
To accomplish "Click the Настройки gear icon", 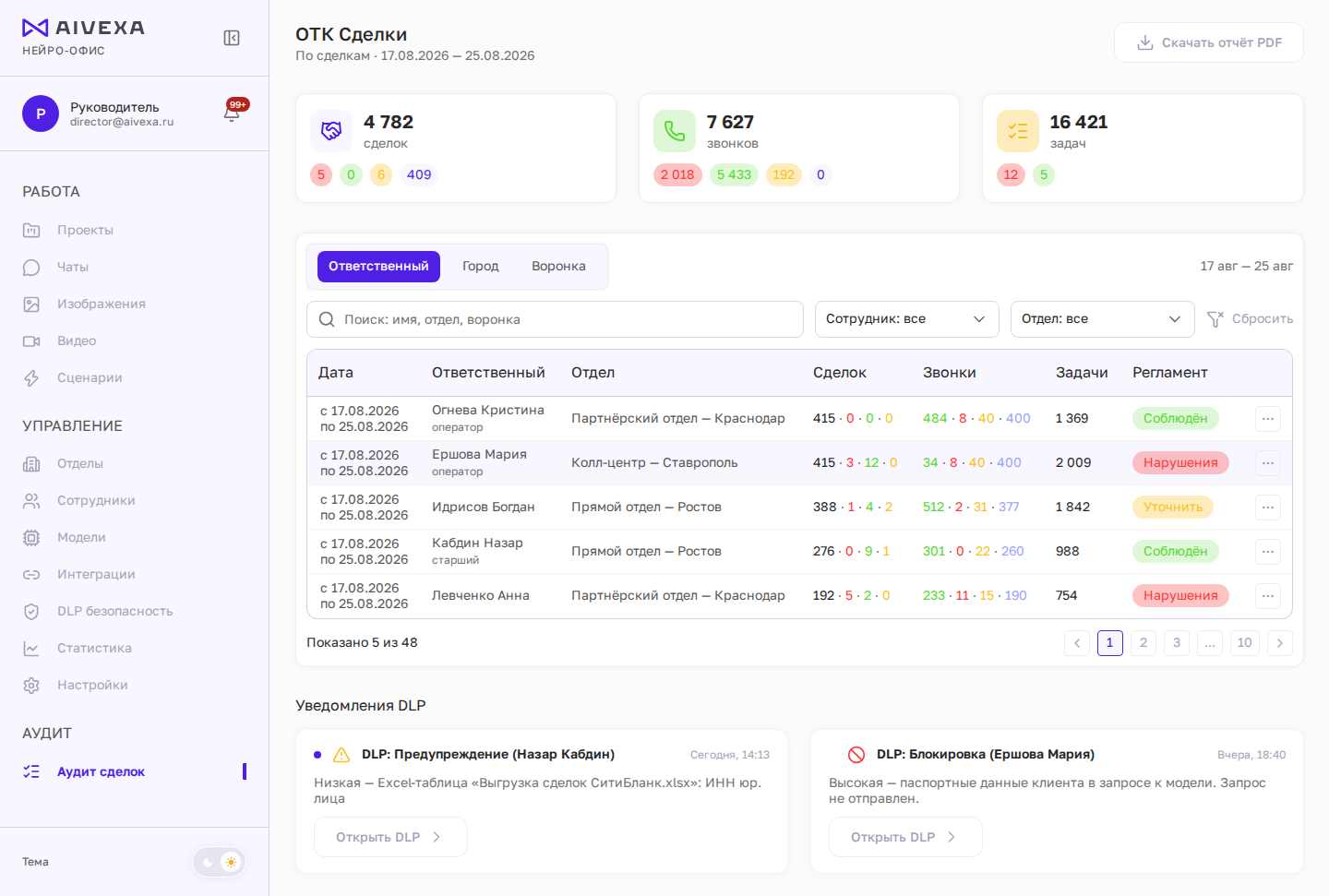I will pyautogui.click(x=31, y=685).
